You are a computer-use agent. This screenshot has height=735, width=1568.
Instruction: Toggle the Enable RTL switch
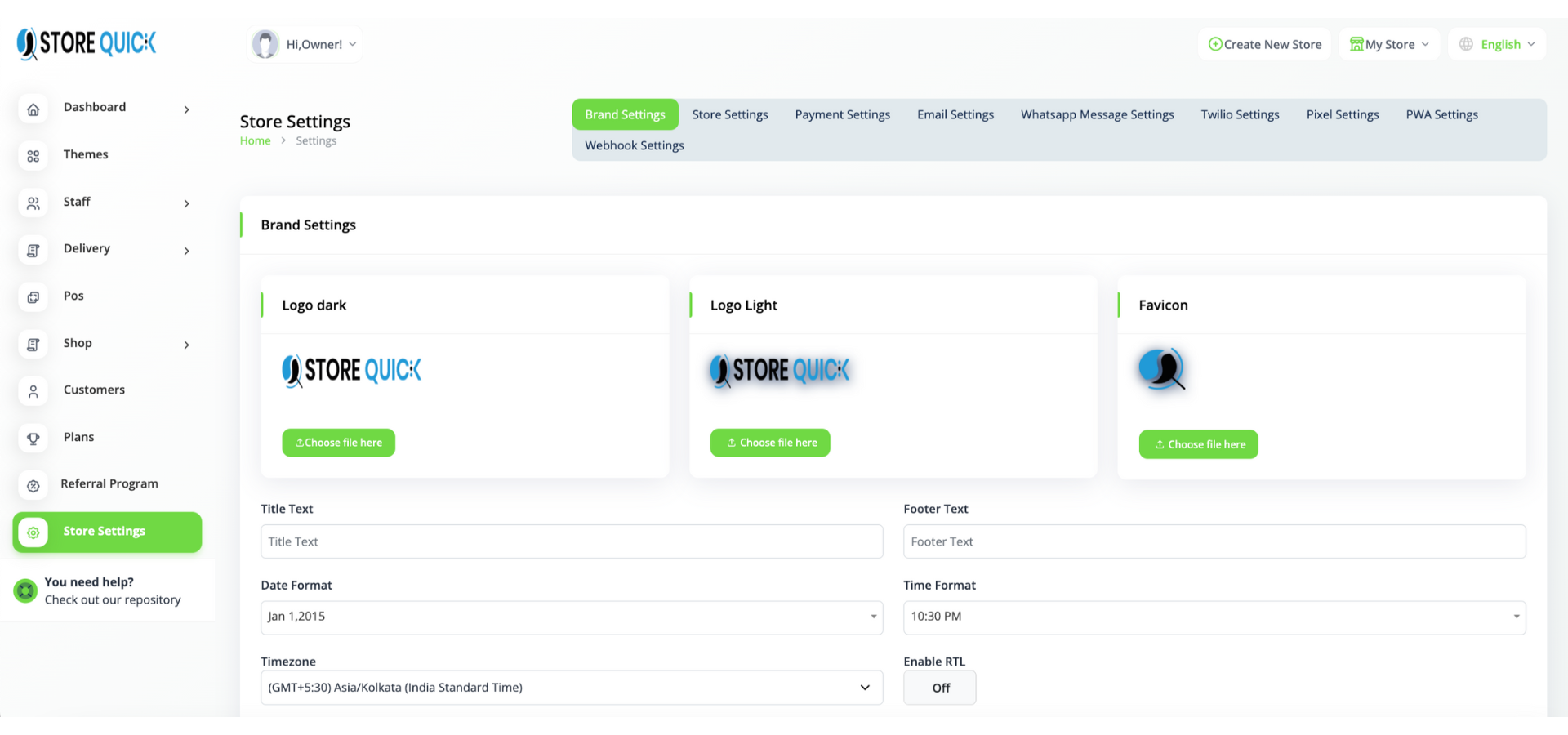tap(939, 688)
